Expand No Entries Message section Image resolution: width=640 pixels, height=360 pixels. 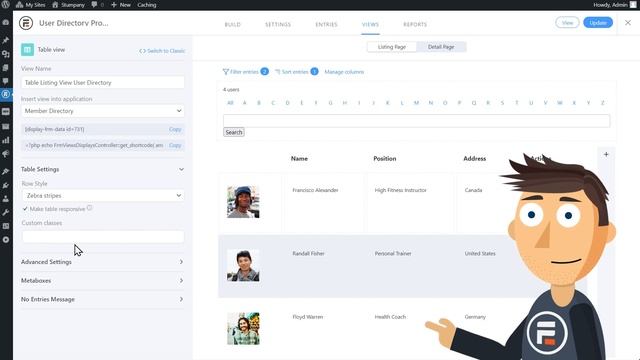pyautogui.click(x=103, y=300)
